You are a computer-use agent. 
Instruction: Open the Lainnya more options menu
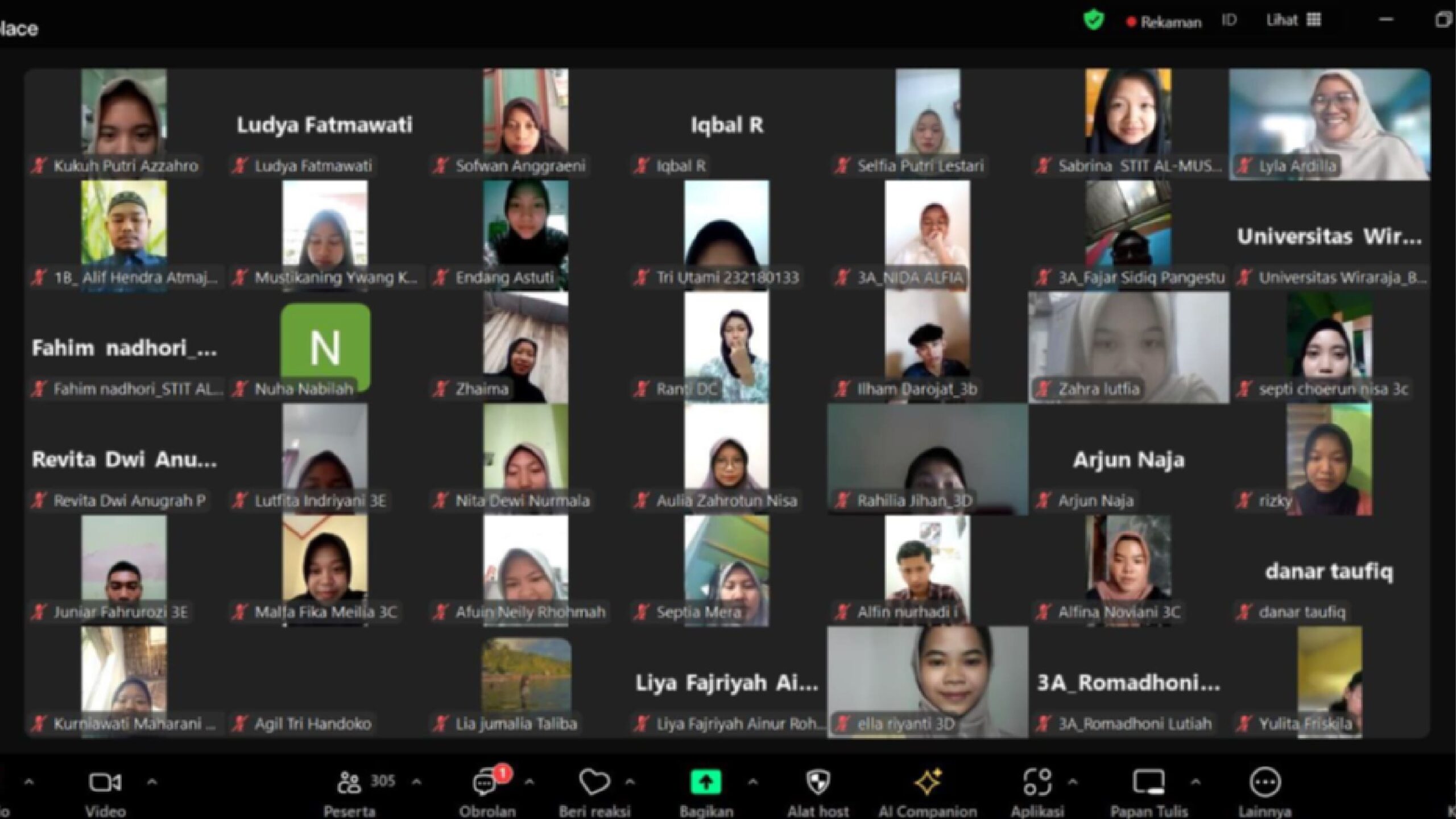(1265, 783)
